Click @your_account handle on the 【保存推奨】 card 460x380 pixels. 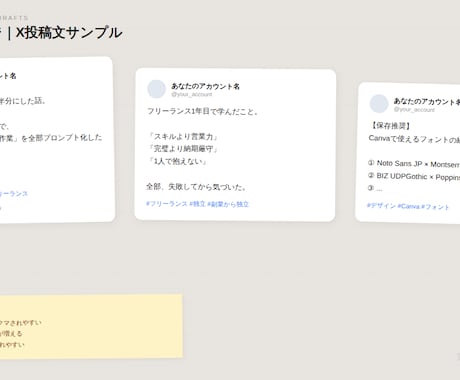(x=414, y=109)
